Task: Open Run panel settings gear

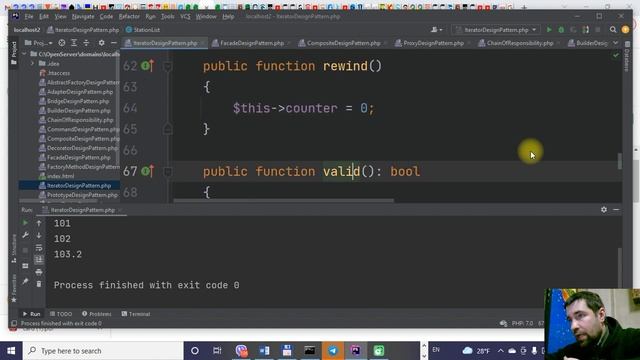Action: pyautogui.click(x=604, y=209)
